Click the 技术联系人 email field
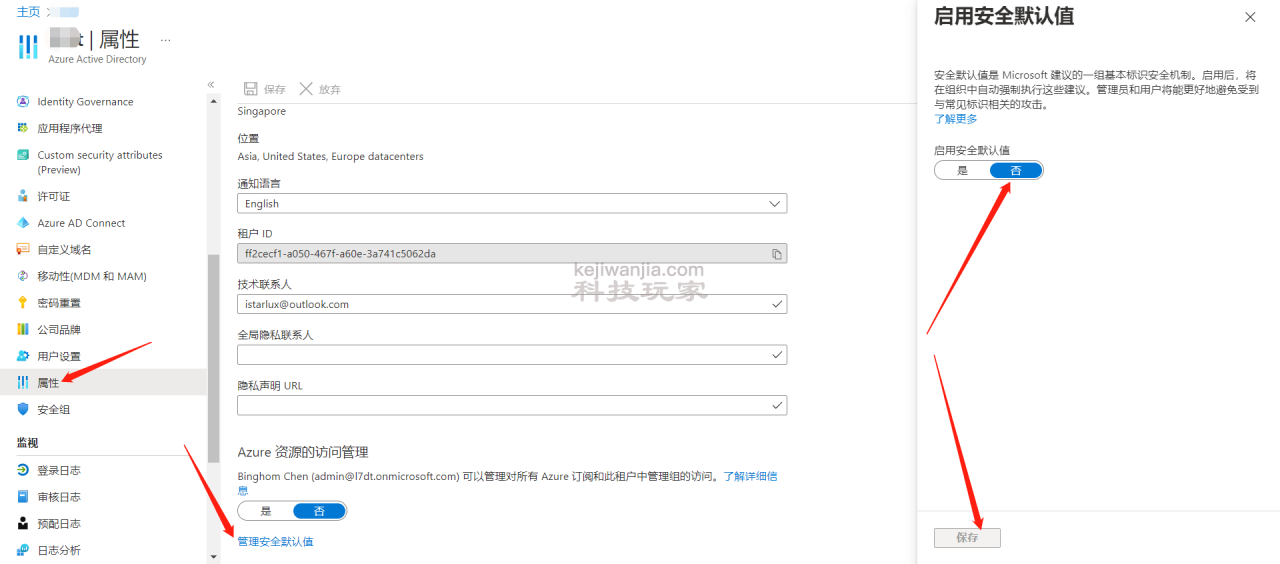The height and width of the screenshot is (564, 1280). [x=512, y=304]
